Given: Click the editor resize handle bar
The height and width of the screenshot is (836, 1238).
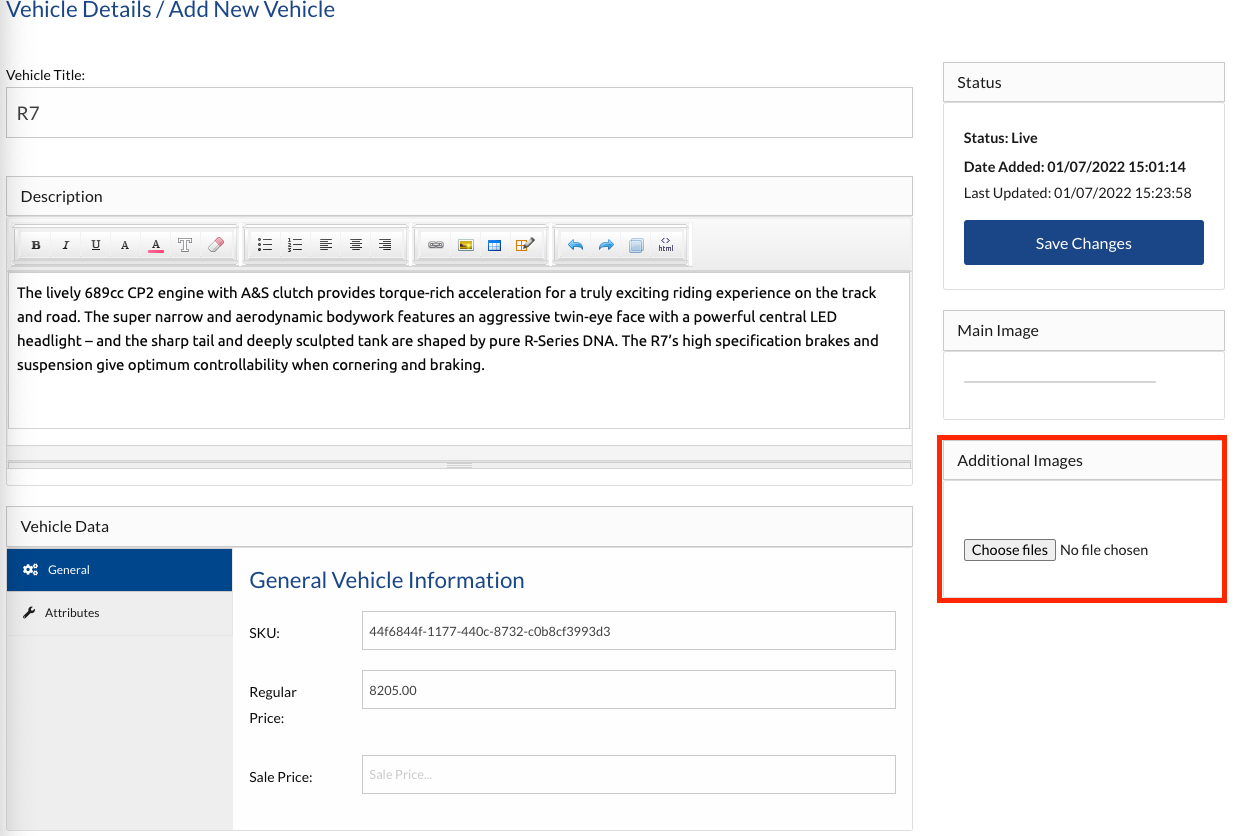Looking at the screenshot, I should click(459, 465).
